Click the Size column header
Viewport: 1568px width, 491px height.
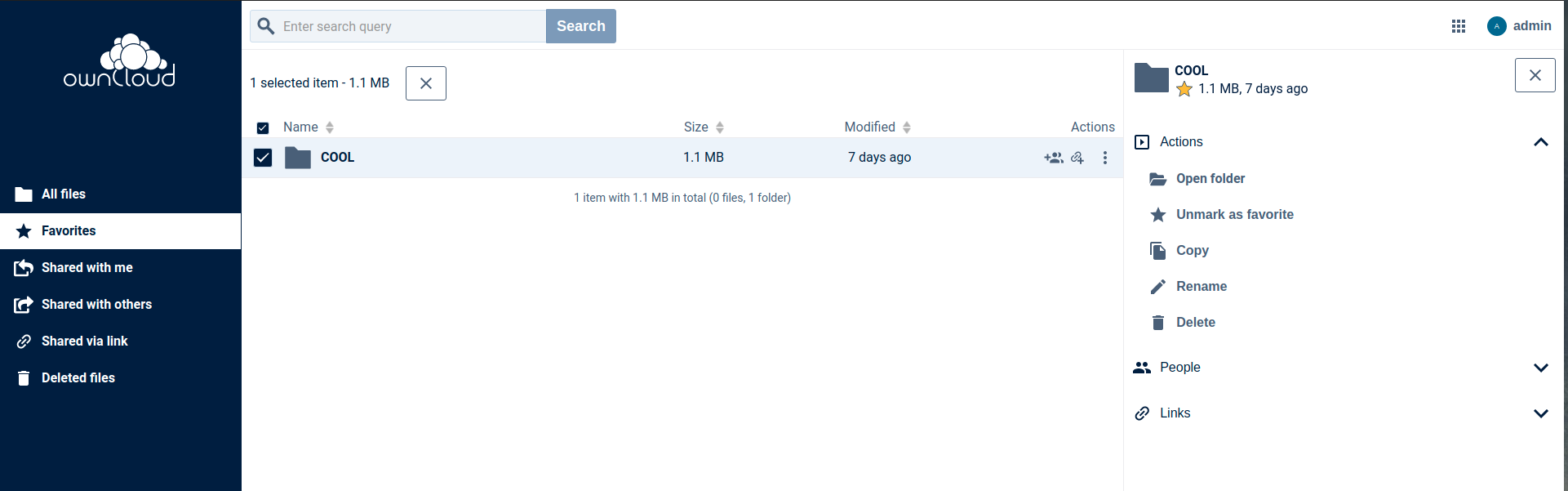point(695,127)
